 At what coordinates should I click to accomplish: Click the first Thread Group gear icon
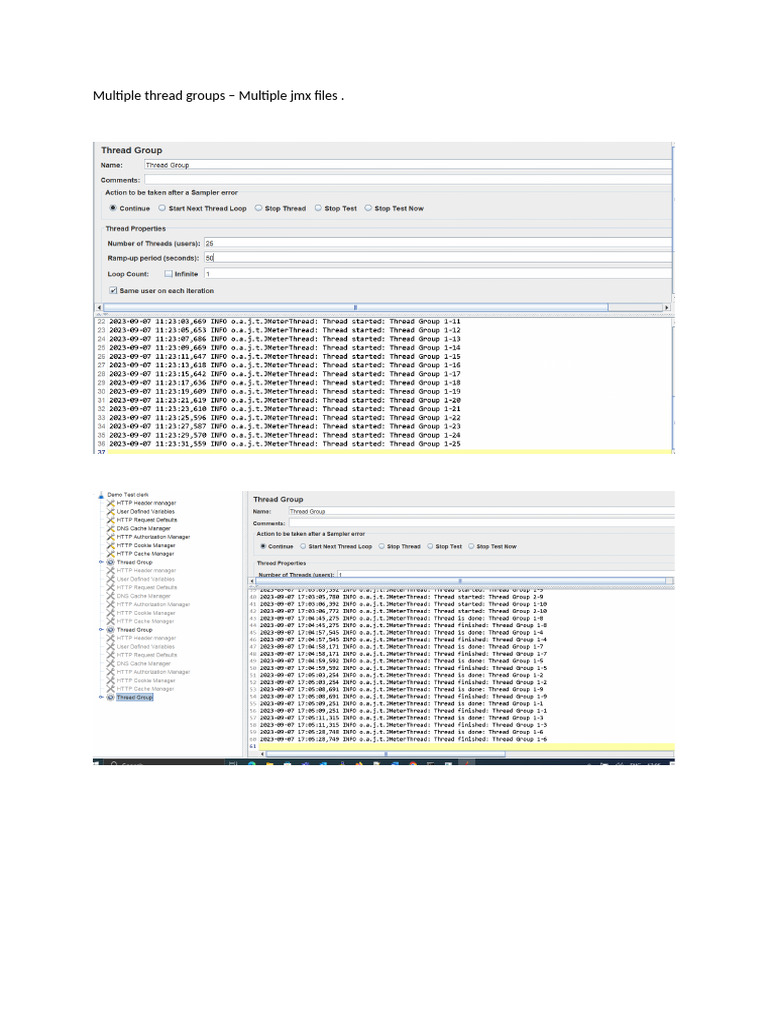[110, 562]
